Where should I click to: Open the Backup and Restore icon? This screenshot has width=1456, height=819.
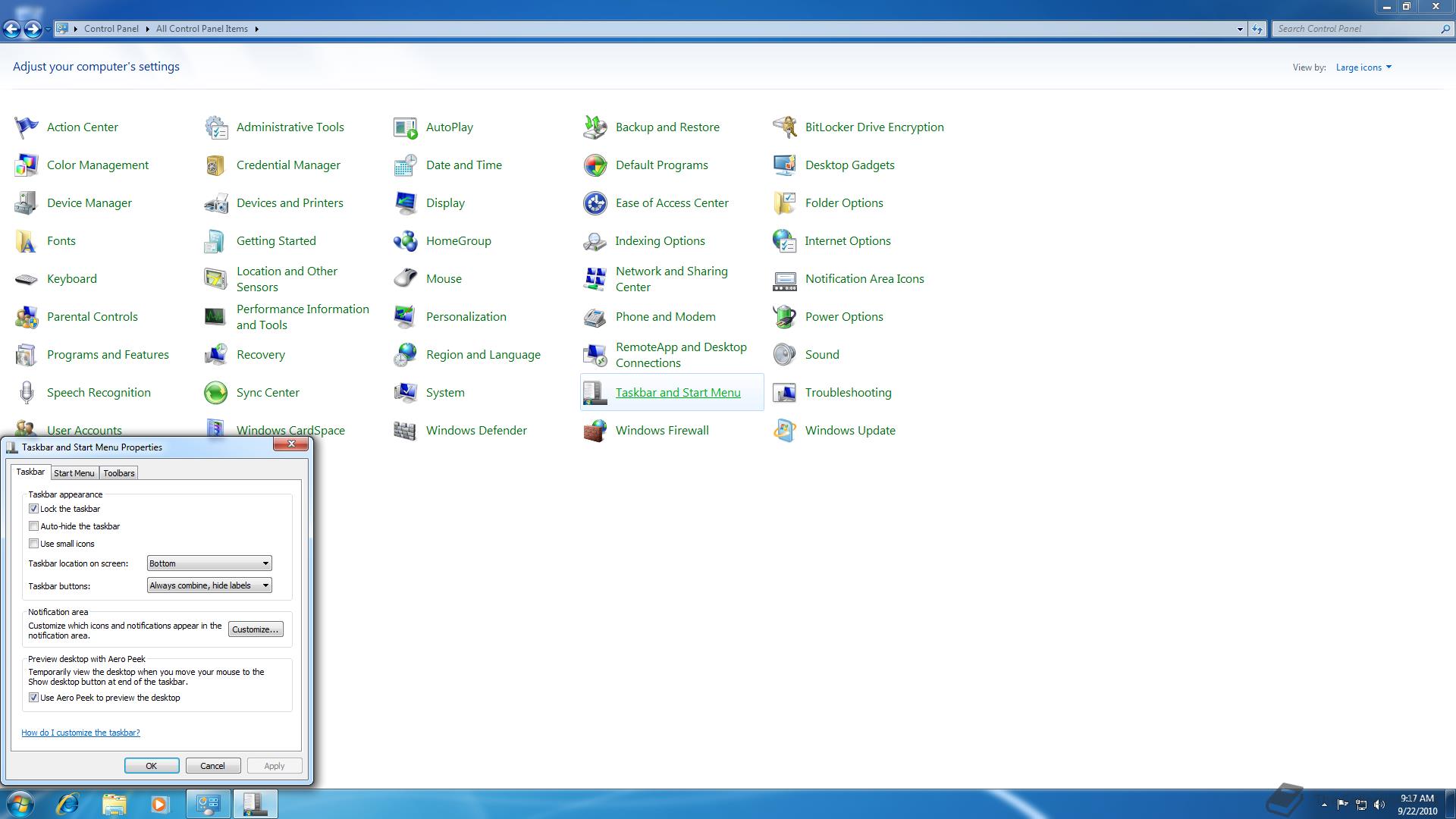pos(595,127)
